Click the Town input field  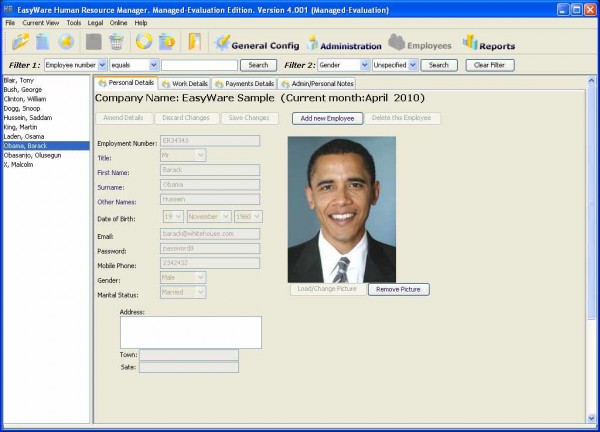(189, 355)
